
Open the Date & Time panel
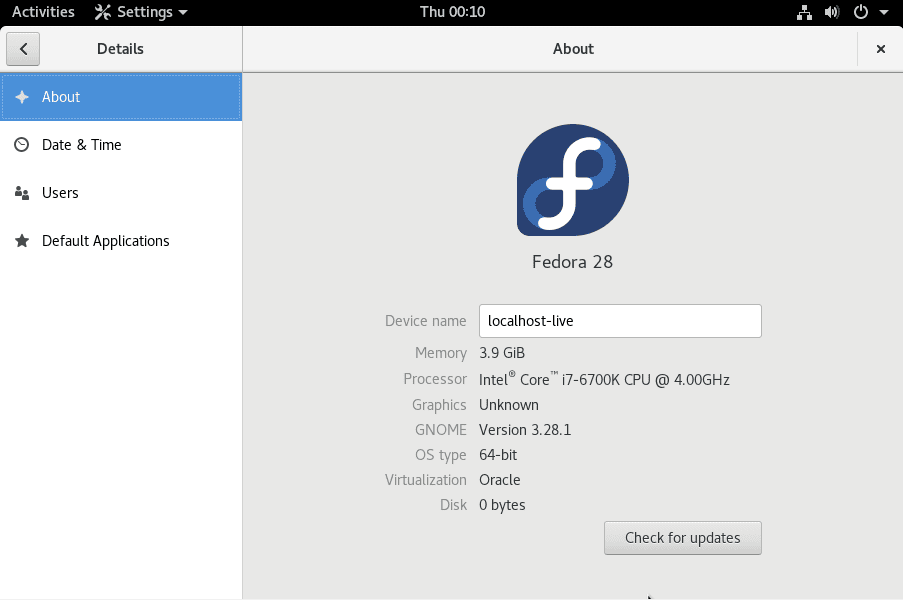121,145
